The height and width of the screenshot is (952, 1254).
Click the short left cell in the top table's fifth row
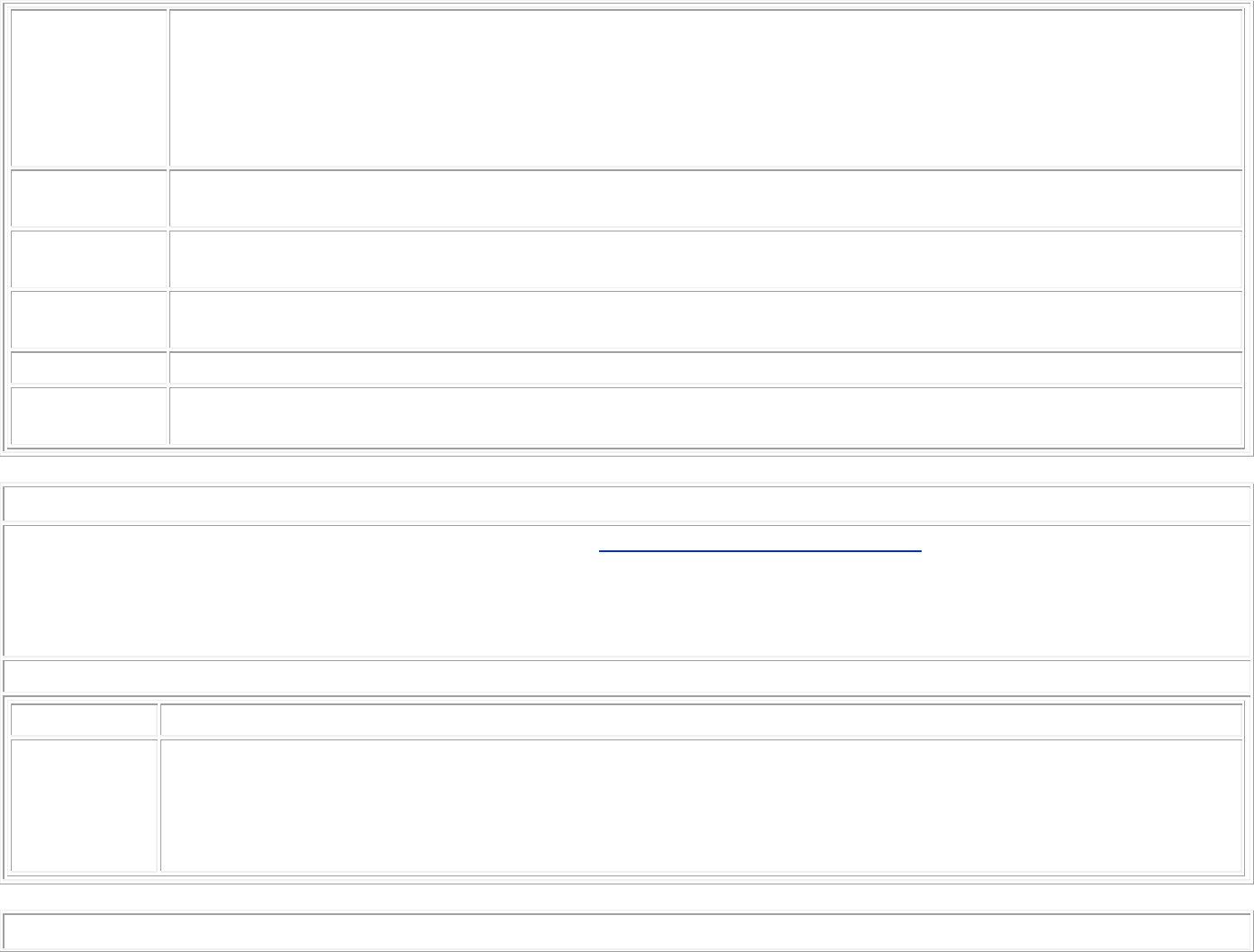pyautogui.click(x=88, y=367)
